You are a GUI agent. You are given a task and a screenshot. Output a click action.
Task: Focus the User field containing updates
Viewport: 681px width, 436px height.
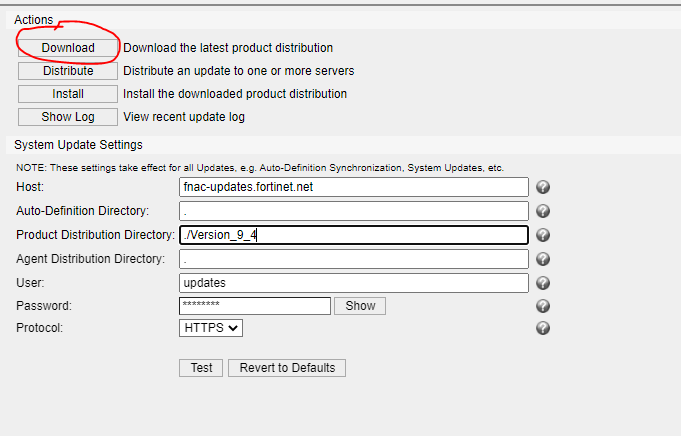[x=354, y=283]
